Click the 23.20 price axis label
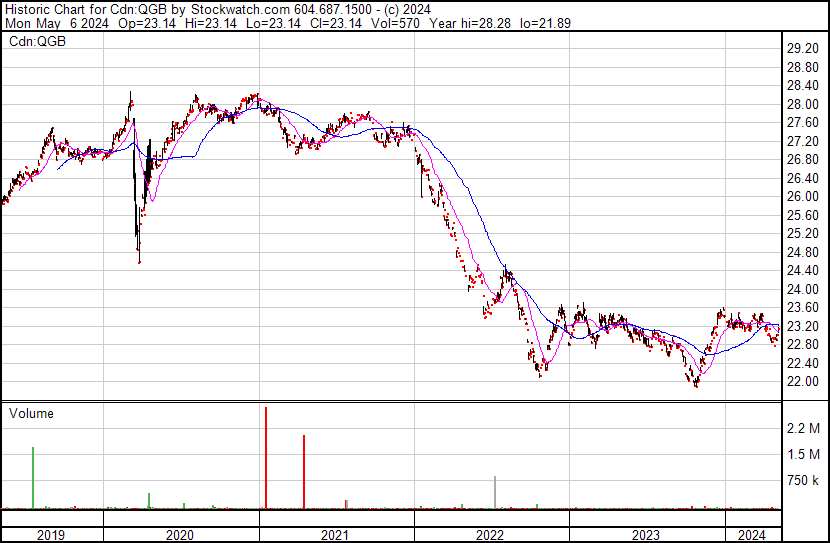Viewport: 830px width, 543px height. coord(802,327)
